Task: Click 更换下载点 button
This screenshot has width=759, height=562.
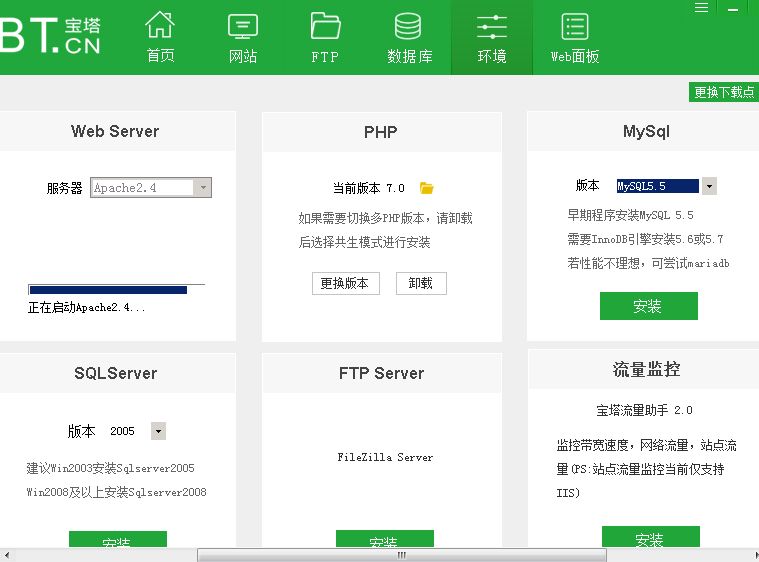Action: click(724, 92)
